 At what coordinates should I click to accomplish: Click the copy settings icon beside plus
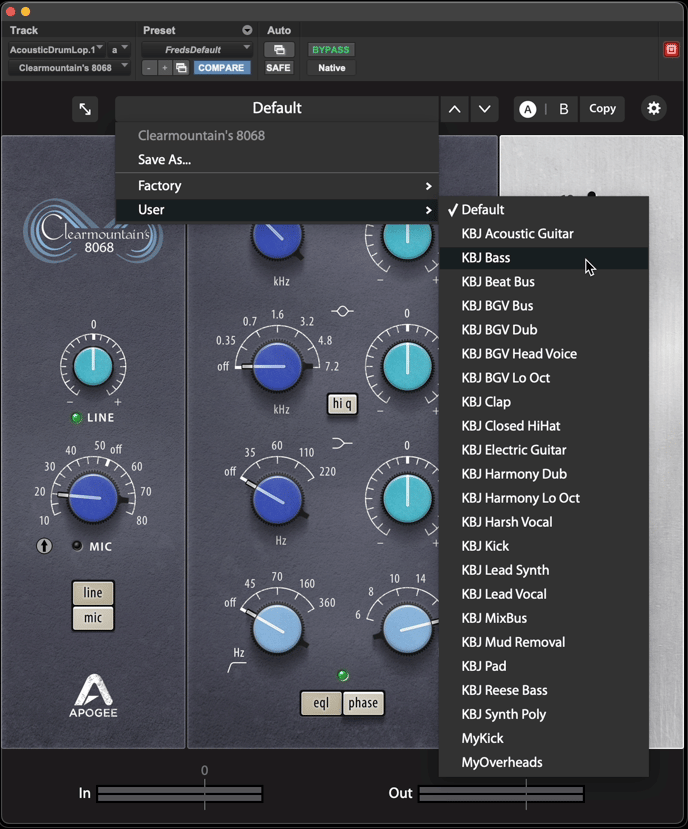click(181, 68)
